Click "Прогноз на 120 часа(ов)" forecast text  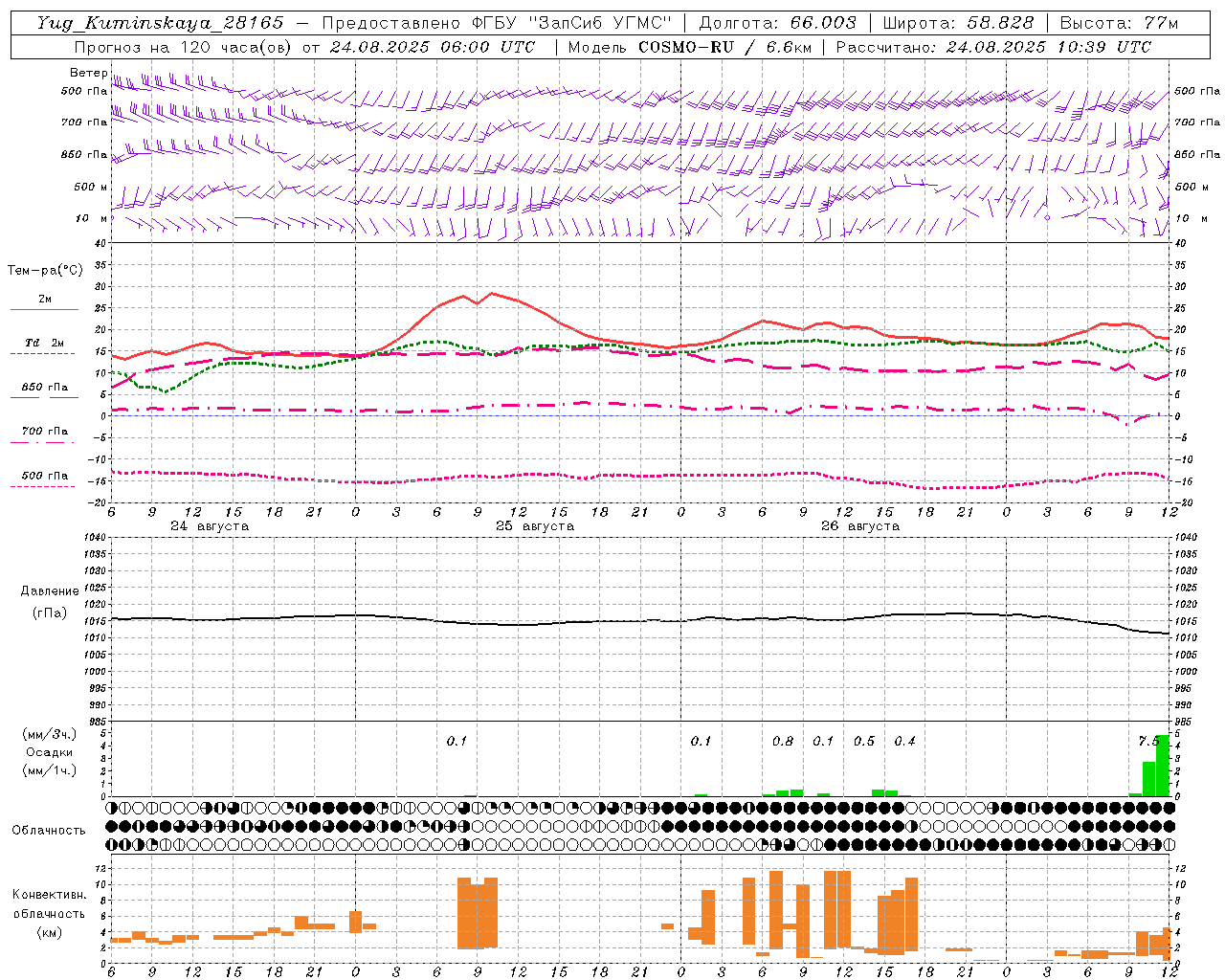pos(184,47)
